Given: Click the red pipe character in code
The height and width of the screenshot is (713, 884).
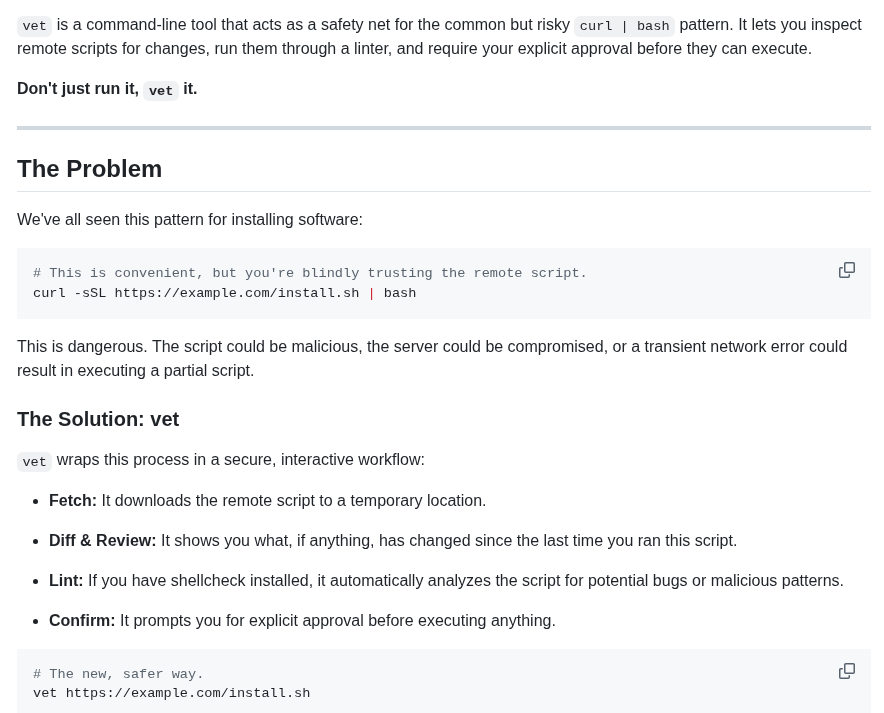Looking at the screenshot, I should (372, 293).
